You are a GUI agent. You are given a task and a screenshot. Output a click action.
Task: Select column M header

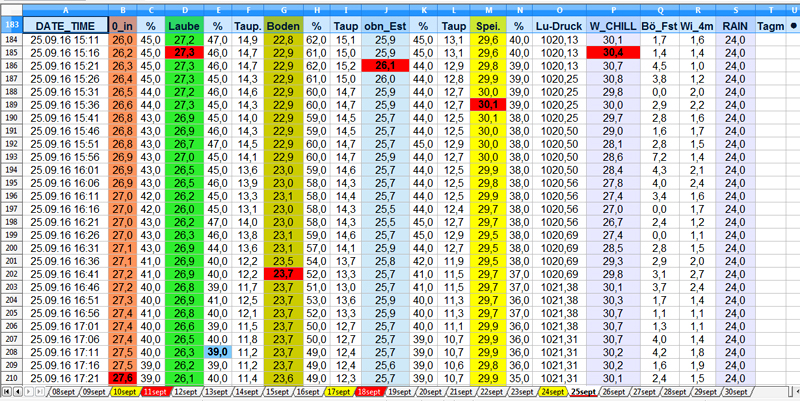(489, 10)
